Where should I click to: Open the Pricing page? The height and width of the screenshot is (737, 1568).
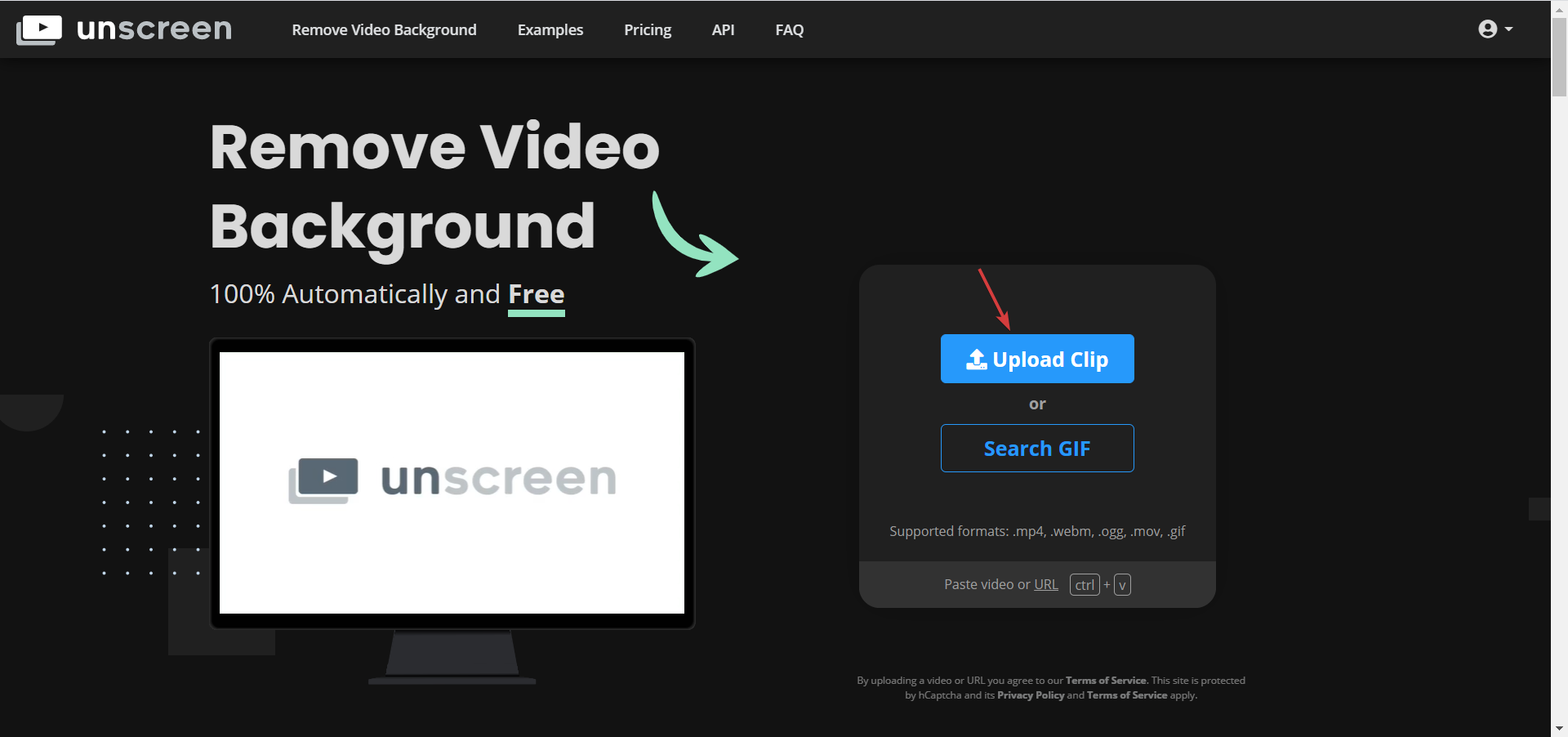coord(648,29)
